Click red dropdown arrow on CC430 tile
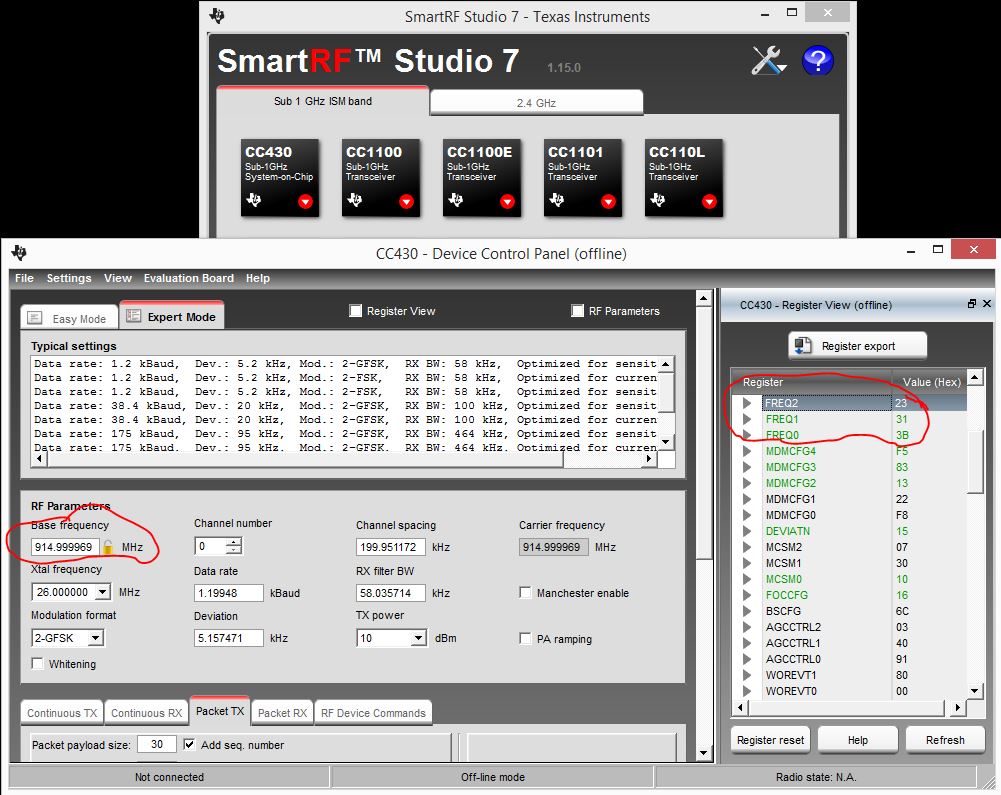 pyautogui.click(x=305, y=202)
